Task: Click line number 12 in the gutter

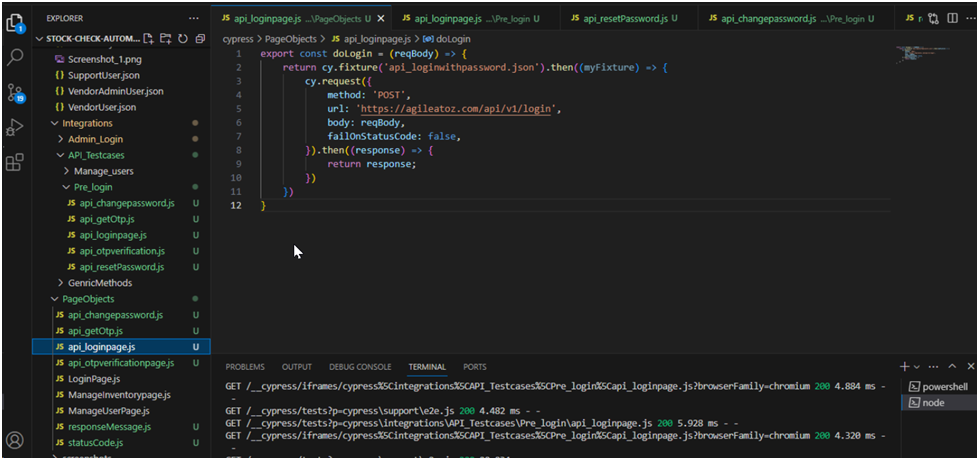Action: [x=237, y=206]
